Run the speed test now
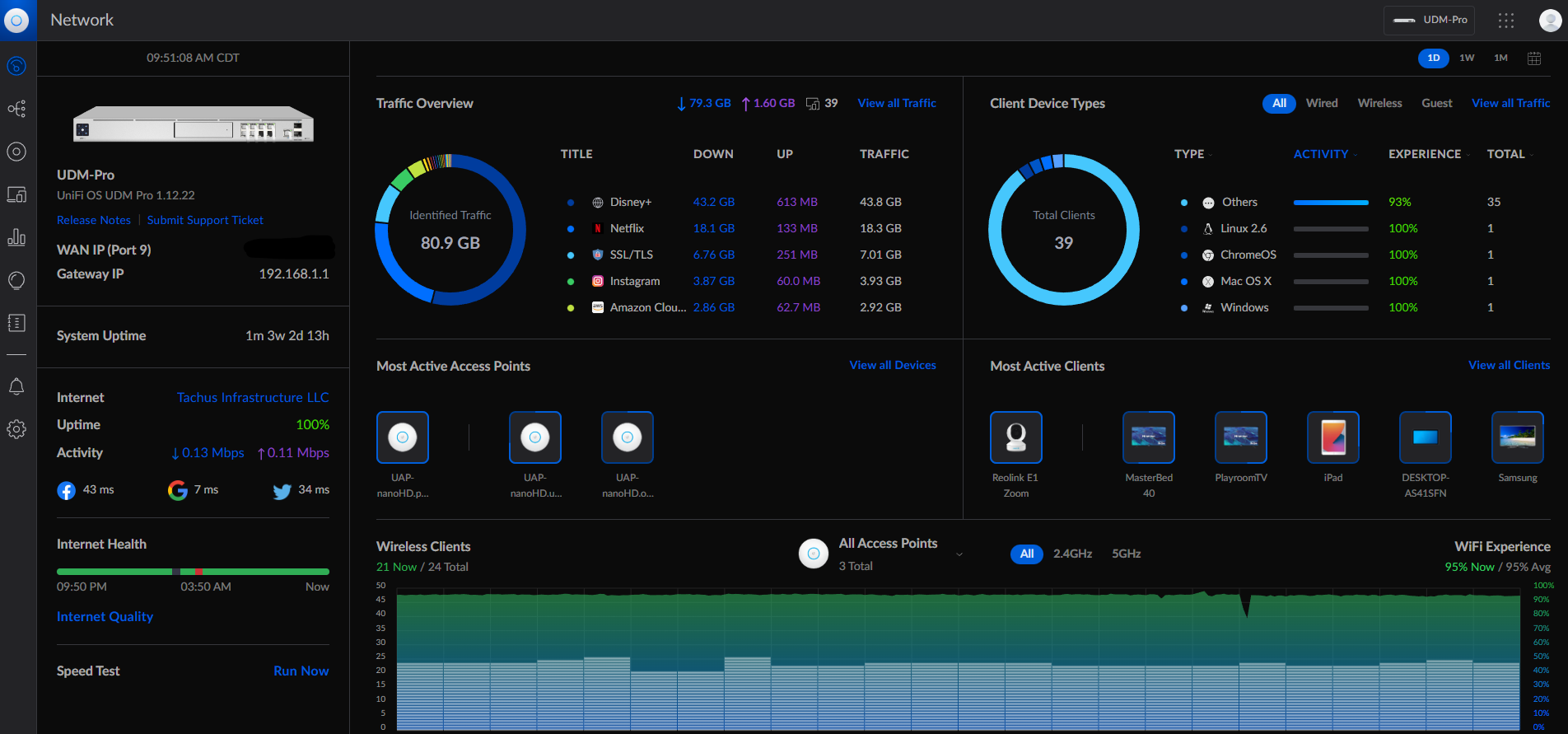 [301, 671]
